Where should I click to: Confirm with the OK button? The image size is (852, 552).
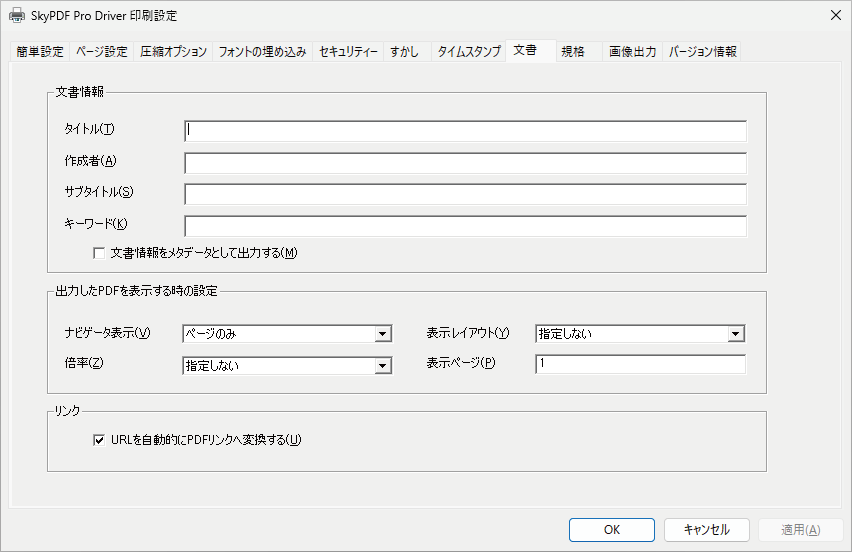pyautogui.click(x=612, y=530)
